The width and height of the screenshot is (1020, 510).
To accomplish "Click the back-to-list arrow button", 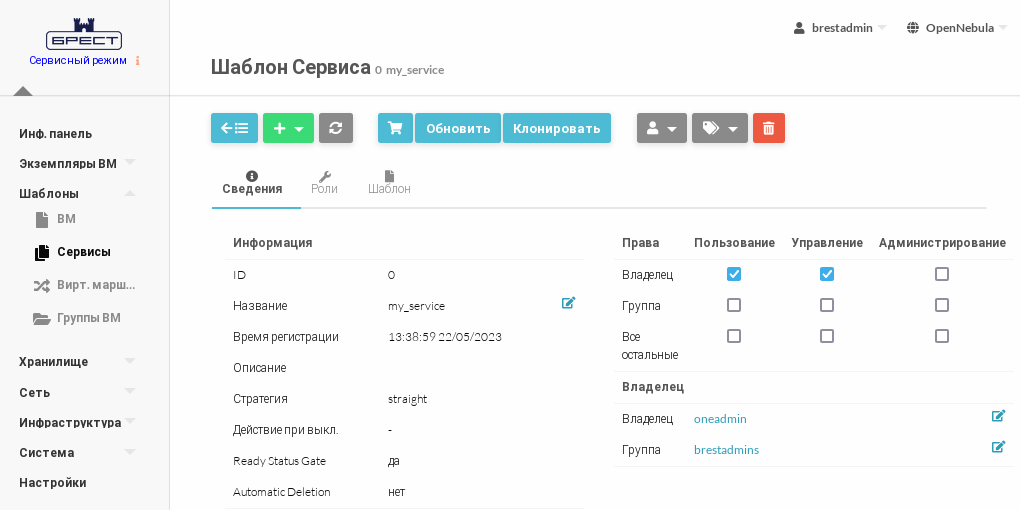I will (234, 128).
